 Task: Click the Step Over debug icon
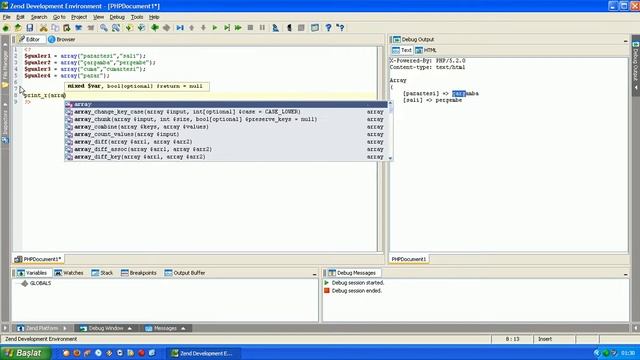pos(227,28)
